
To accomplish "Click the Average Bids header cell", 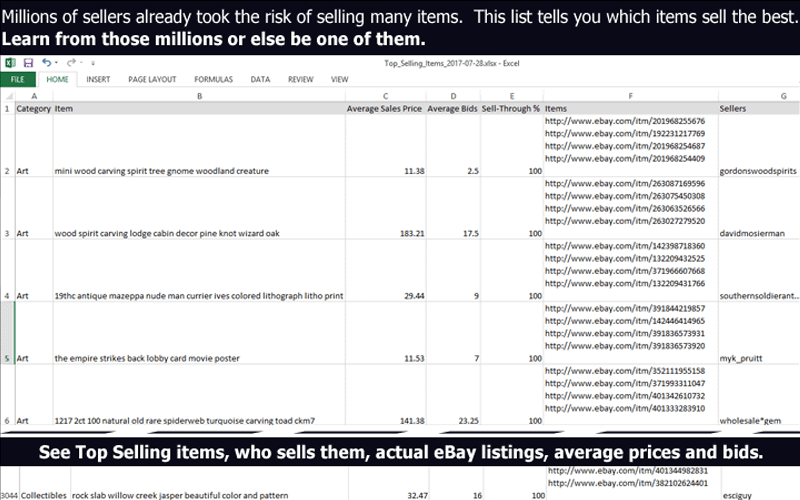I will pos(453,109).
